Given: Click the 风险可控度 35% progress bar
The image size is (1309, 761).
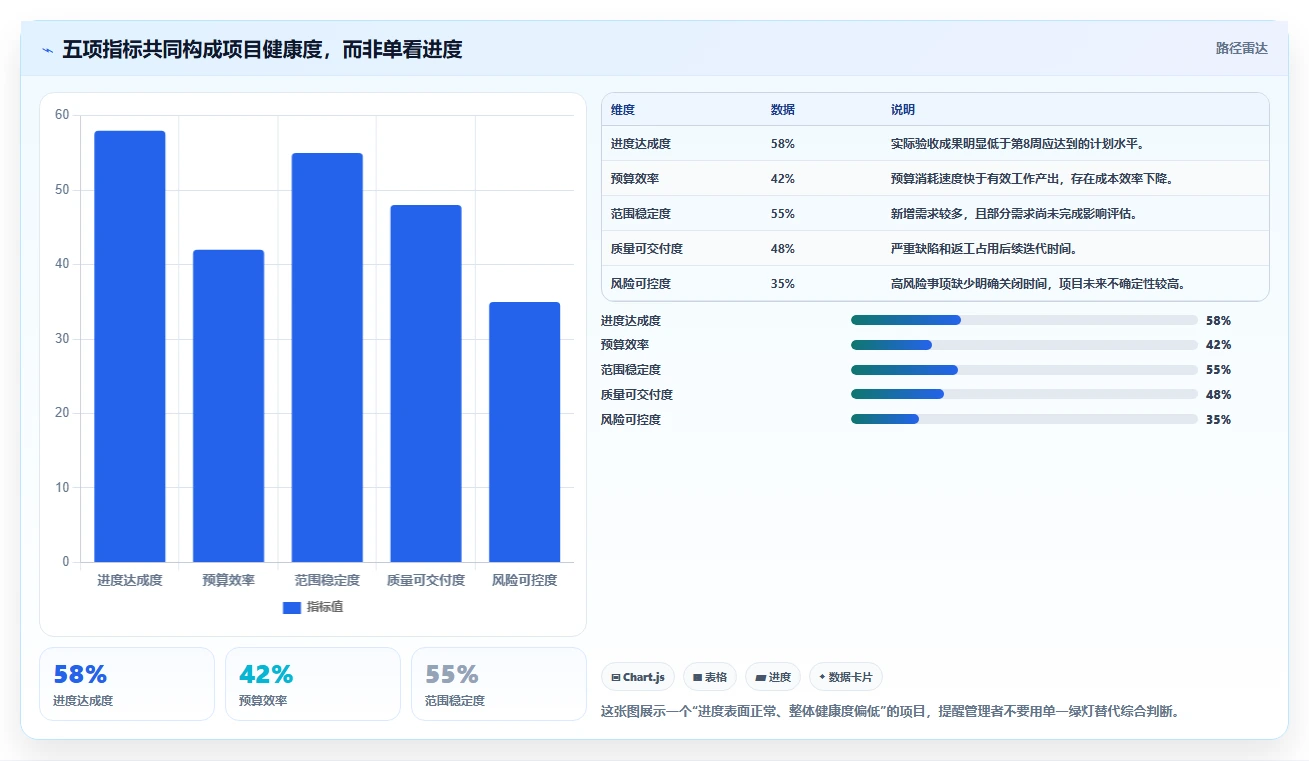Looking at the screenshot, I should 1024,420.
